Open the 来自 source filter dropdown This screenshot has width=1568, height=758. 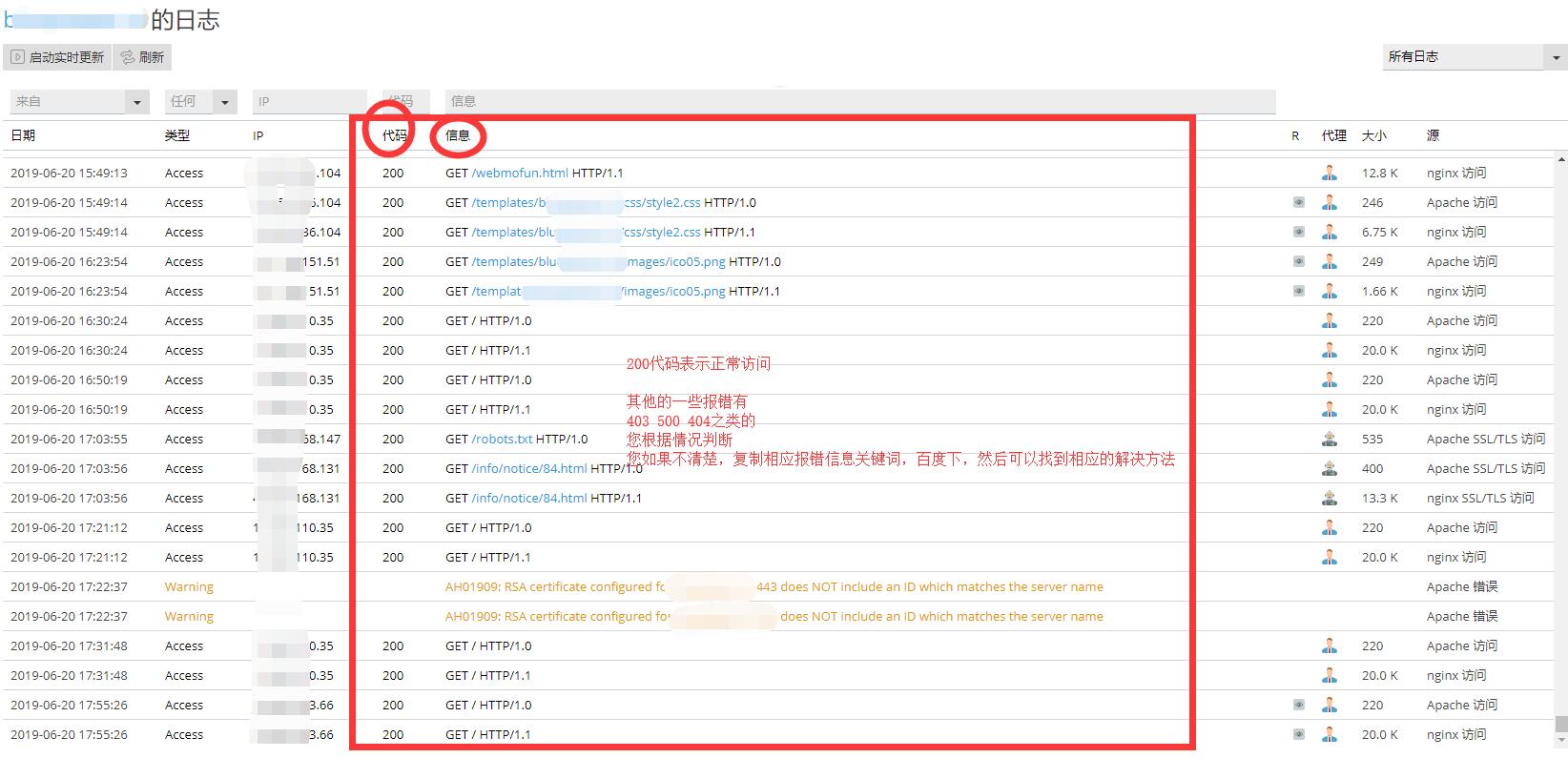(80, 101)
